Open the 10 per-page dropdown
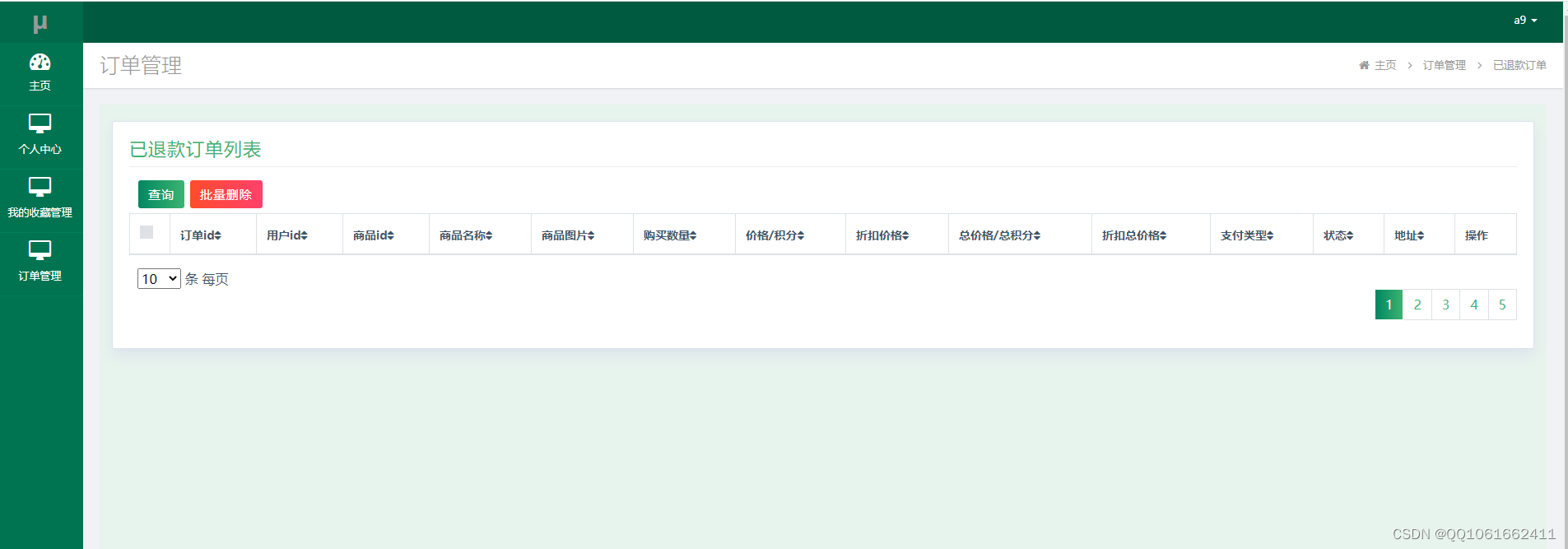The image size is (1568, 549). coord(159,278)
